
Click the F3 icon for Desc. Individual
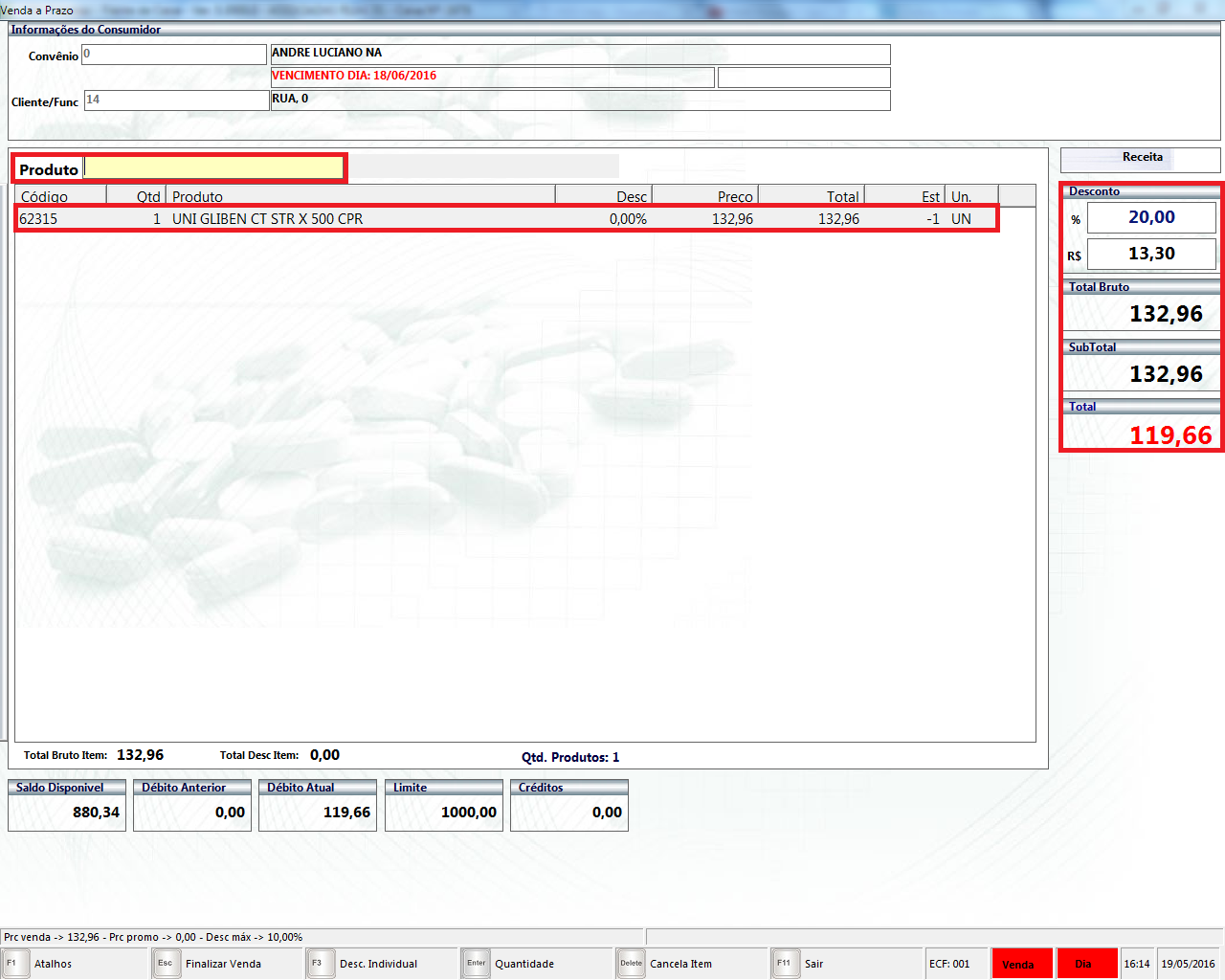pos(320,964)
